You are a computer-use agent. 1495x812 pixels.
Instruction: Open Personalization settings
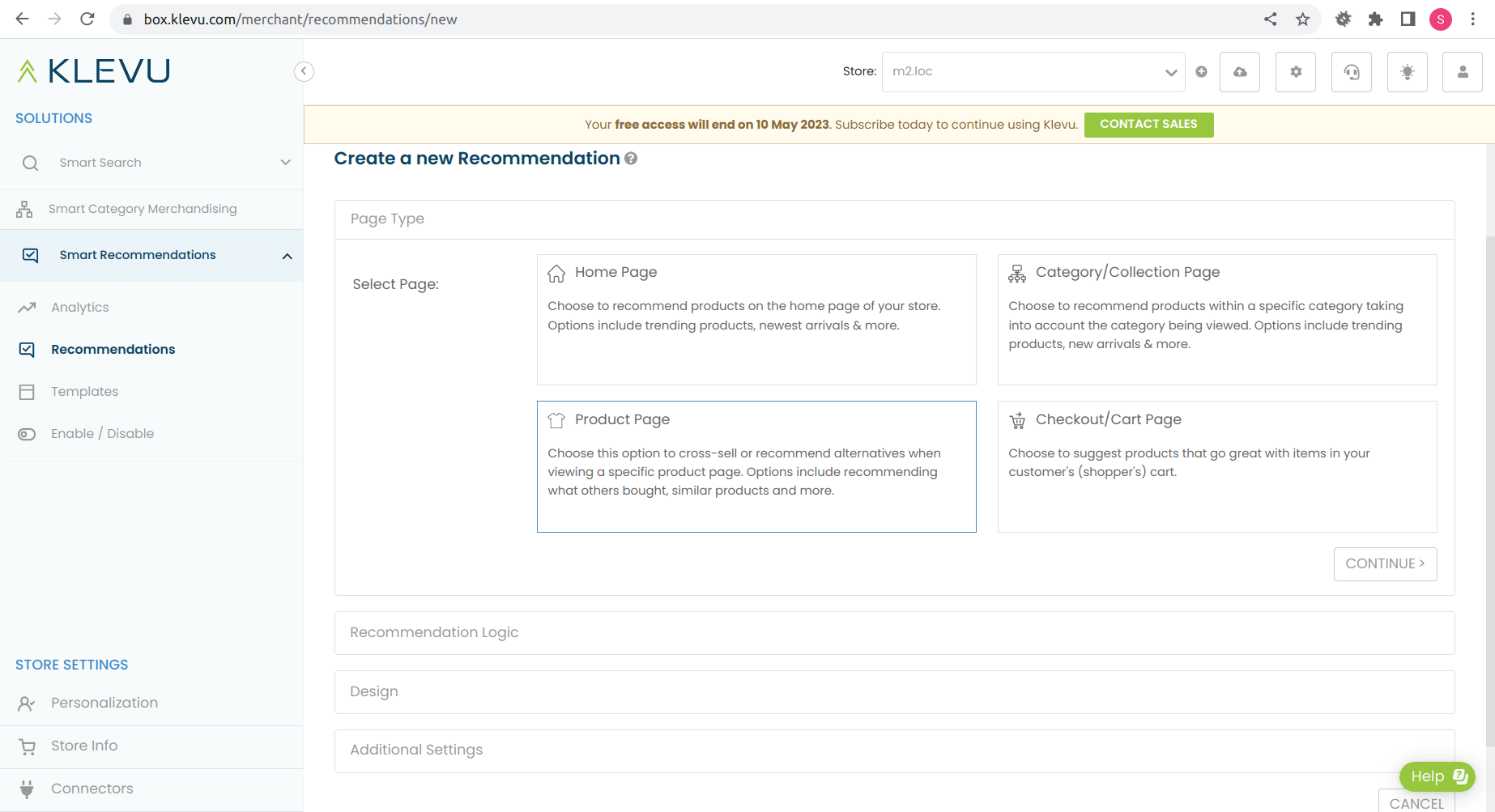(x=104, y=703)
